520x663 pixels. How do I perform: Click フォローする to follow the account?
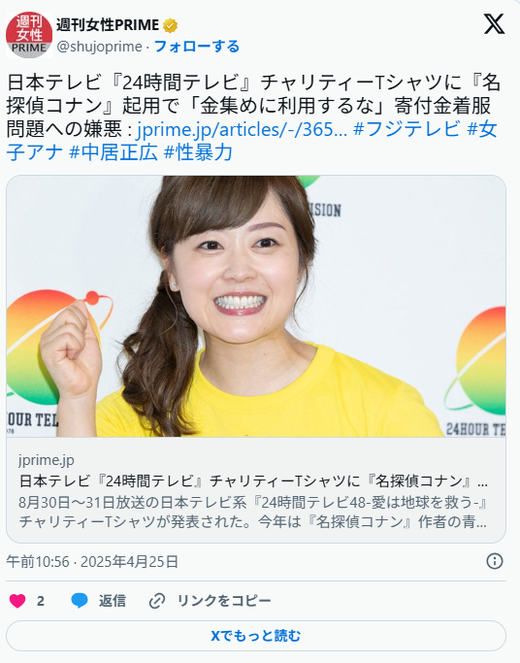(x=197, y=46)
